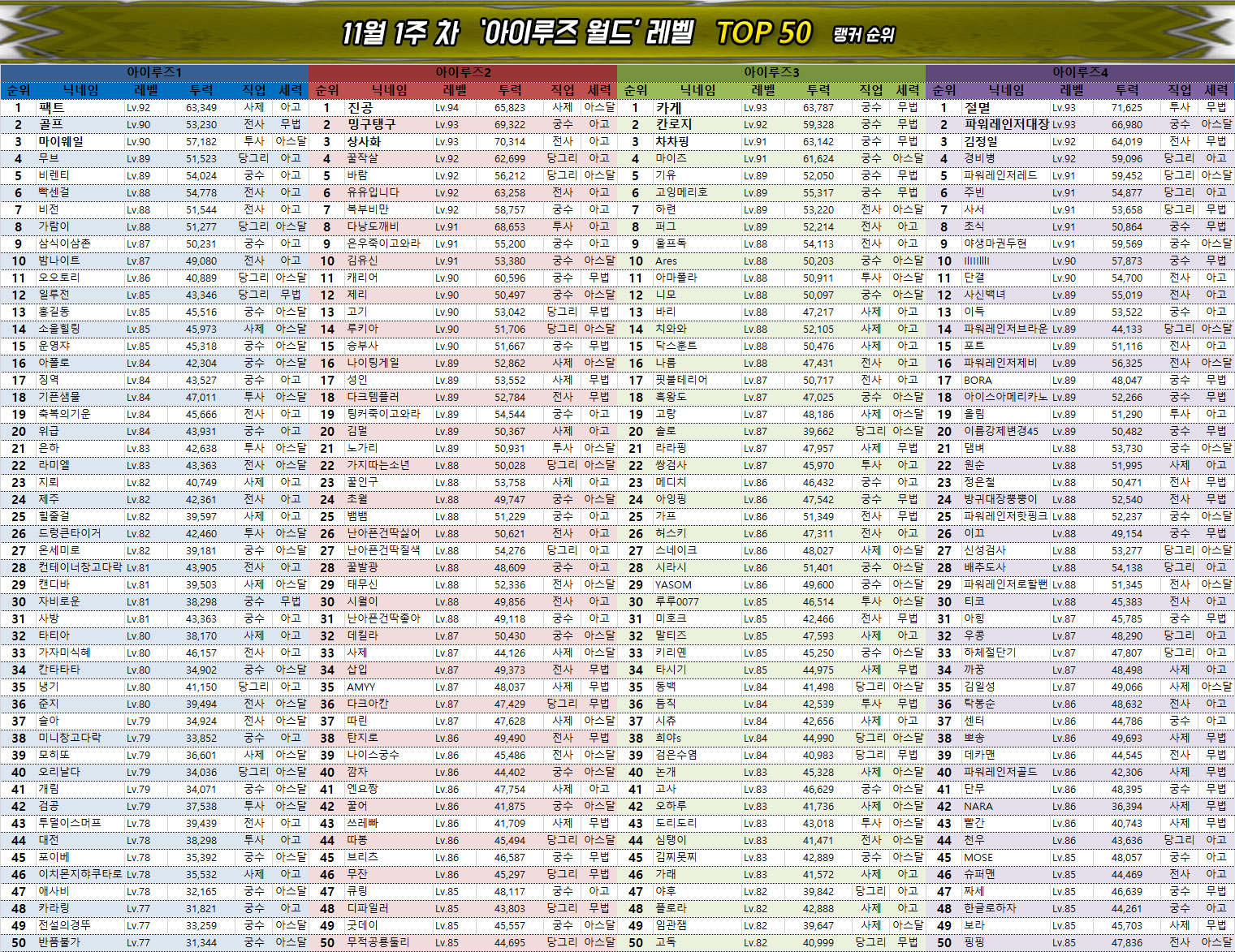Click the 71,625 power value cell
The width and height of the screenshot is (1235, 952).
[1126, 108]
